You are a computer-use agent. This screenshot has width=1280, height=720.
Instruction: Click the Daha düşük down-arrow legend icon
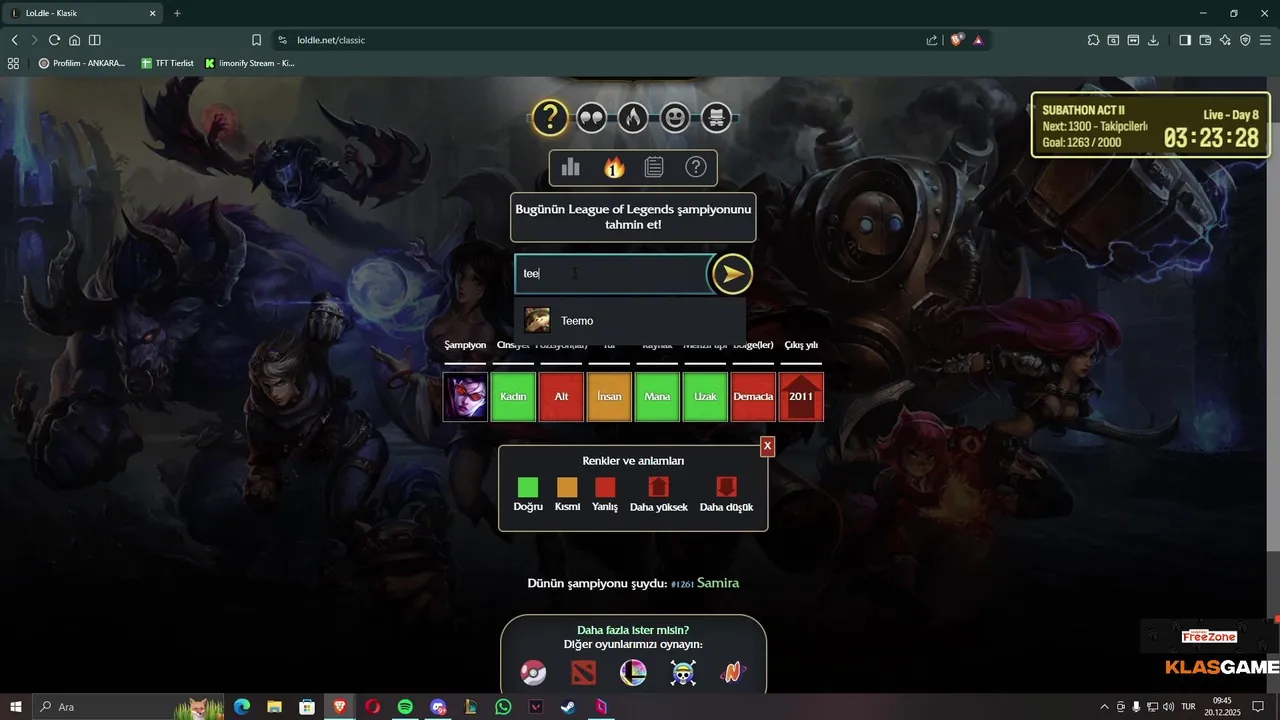coord(727,487)
